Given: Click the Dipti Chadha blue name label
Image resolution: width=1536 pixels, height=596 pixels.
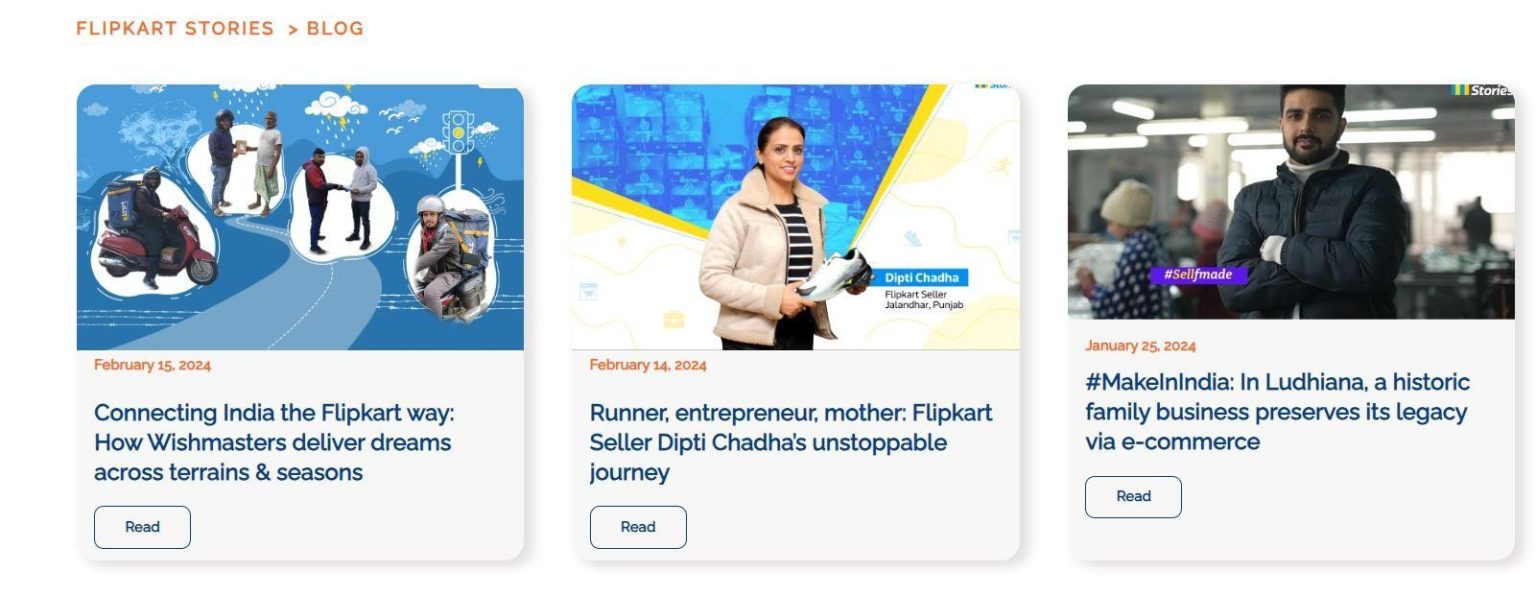Looking at the screenshot, I should (x=924, y=278).
